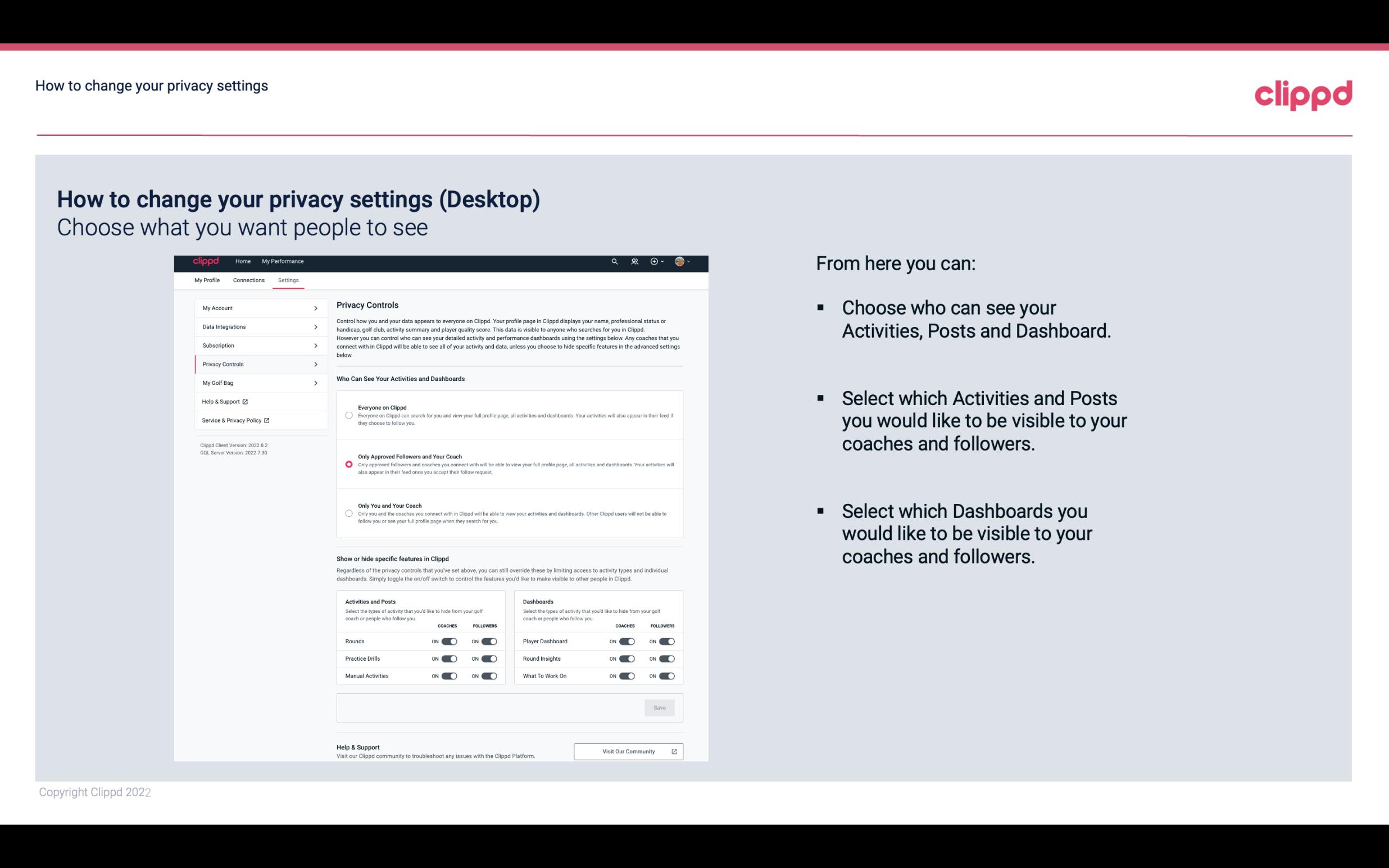This screenshot has width=1389, height=868.
Task: Click the Save button at bottom of form
Action: click(659, 707)
